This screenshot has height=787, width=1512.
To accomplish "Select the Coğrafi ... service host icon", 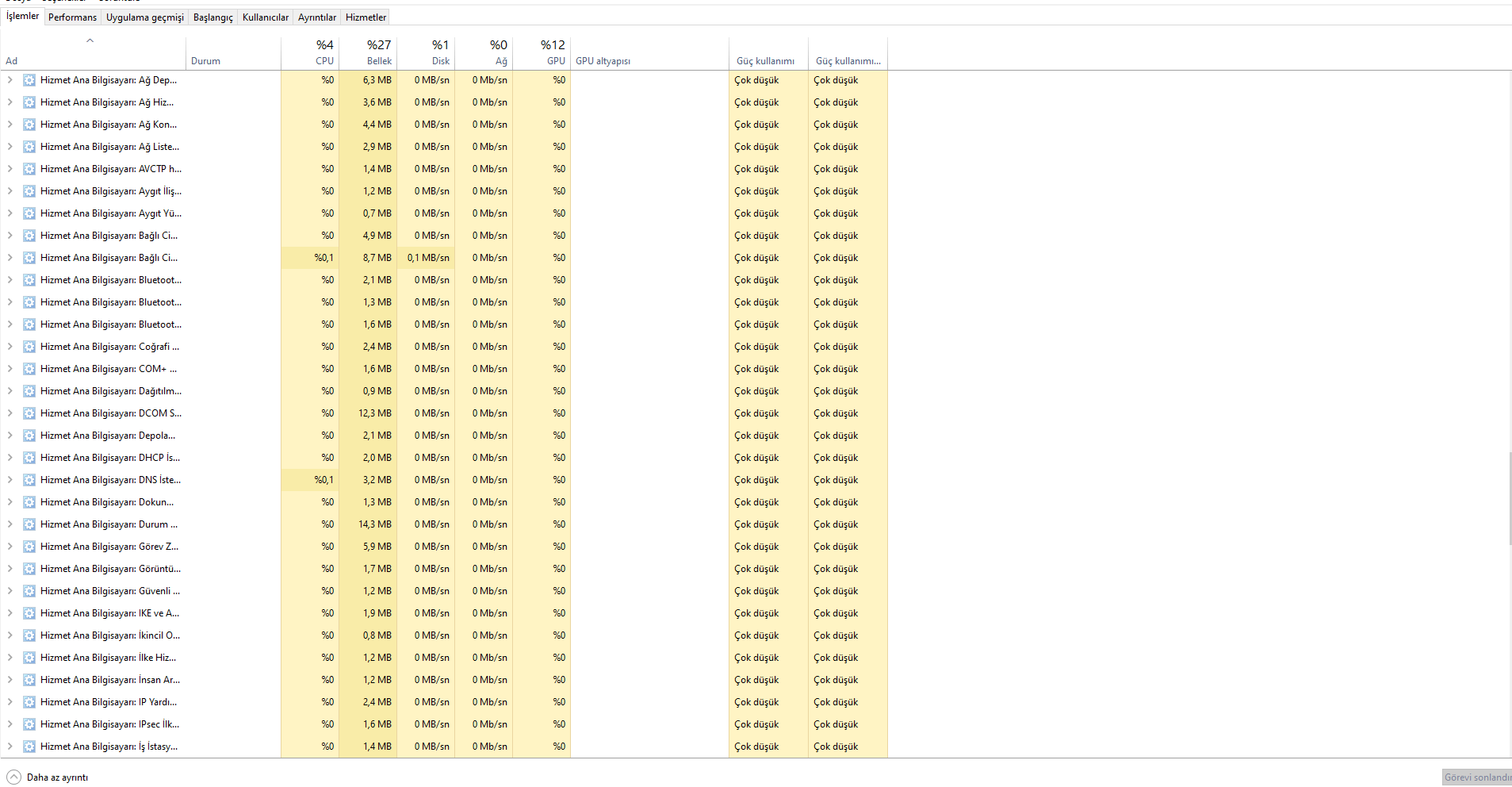I will pos(29,347).
